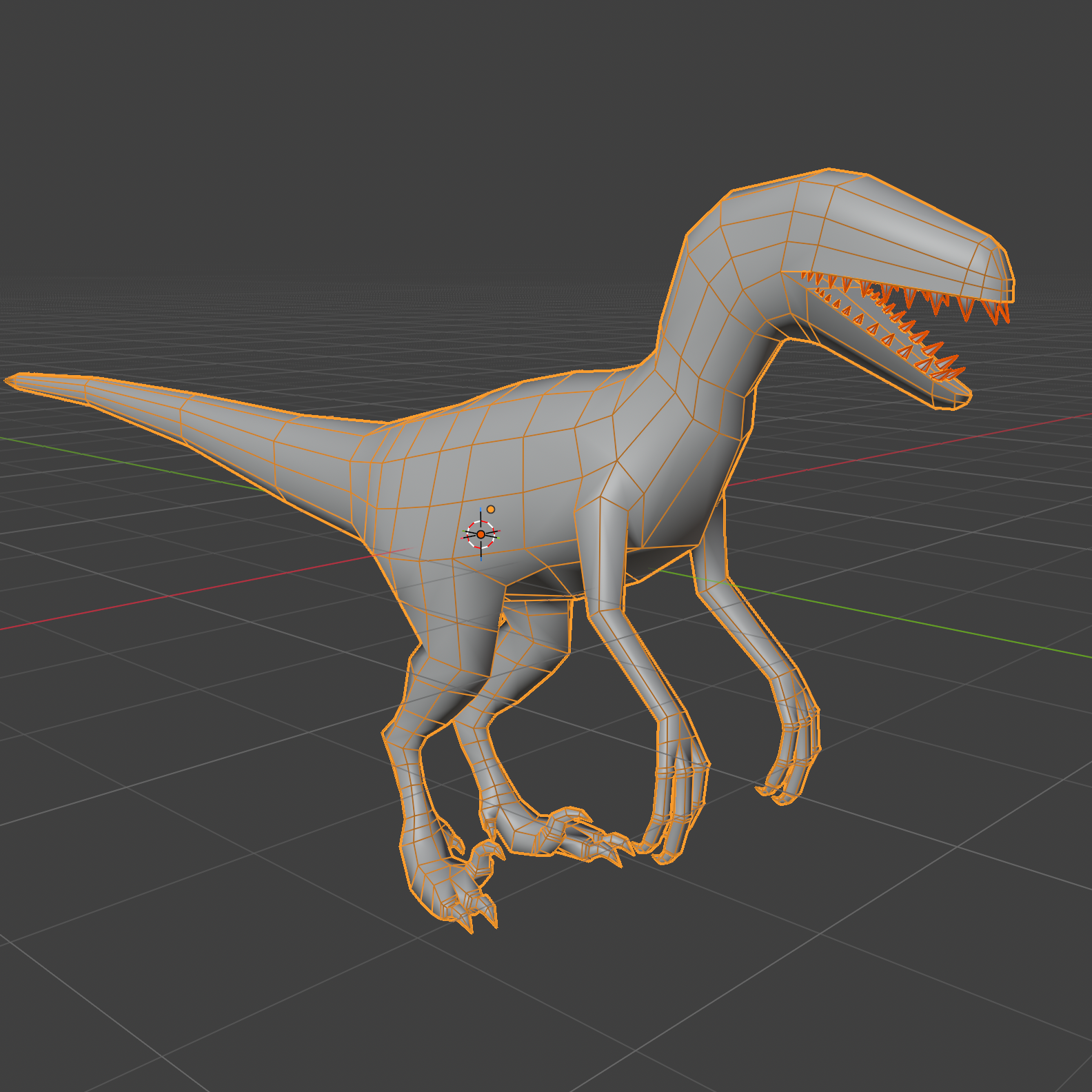This screenshot has width=1092, height=1092.
Task: Click the red-white 3D cursor crosshair
Action: click(481, 534)
